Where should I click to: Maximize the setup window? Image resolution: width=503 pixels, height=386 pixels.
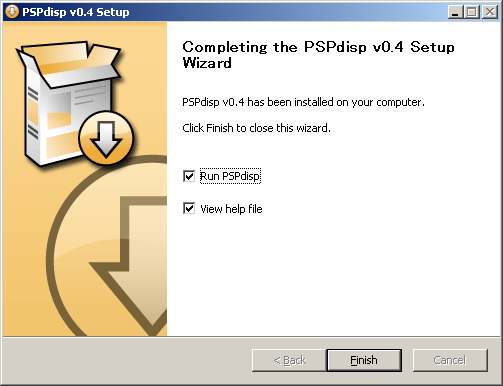472,12
